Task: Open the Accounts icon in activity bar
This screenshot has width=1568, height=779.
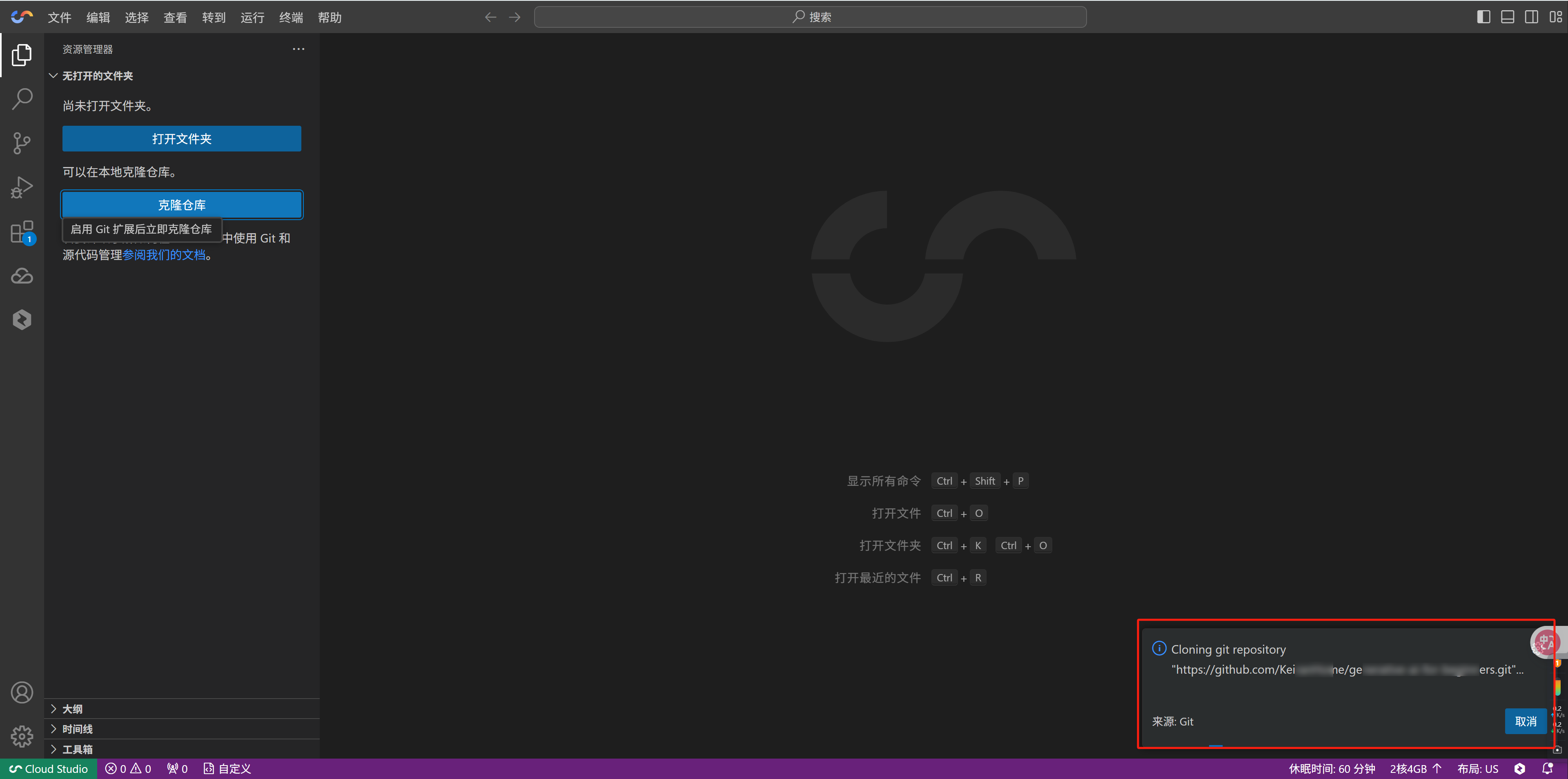Action: click(x=22, y=692)
